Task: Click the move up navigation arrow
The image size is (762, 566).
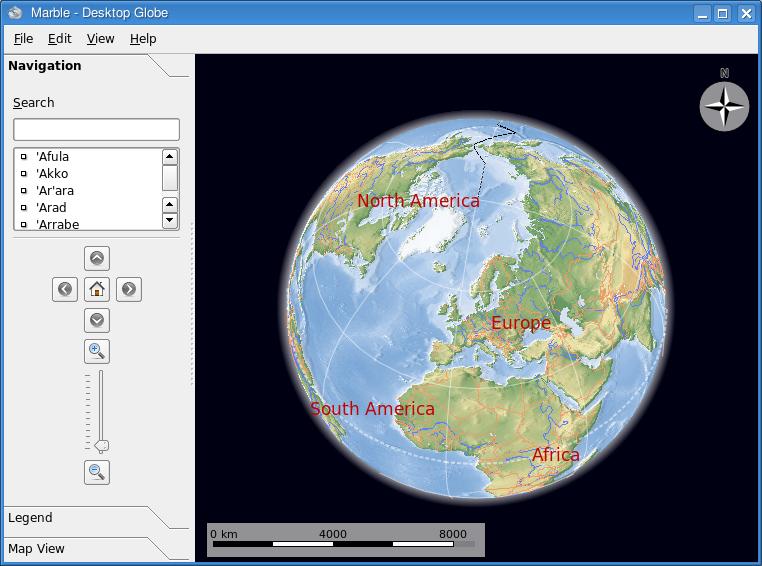Action: 97,258
